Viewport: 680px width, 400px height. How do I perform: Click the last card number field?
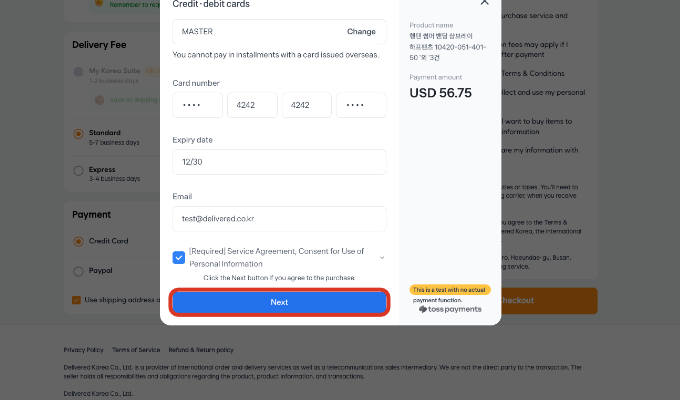click(x=361, y=105)
